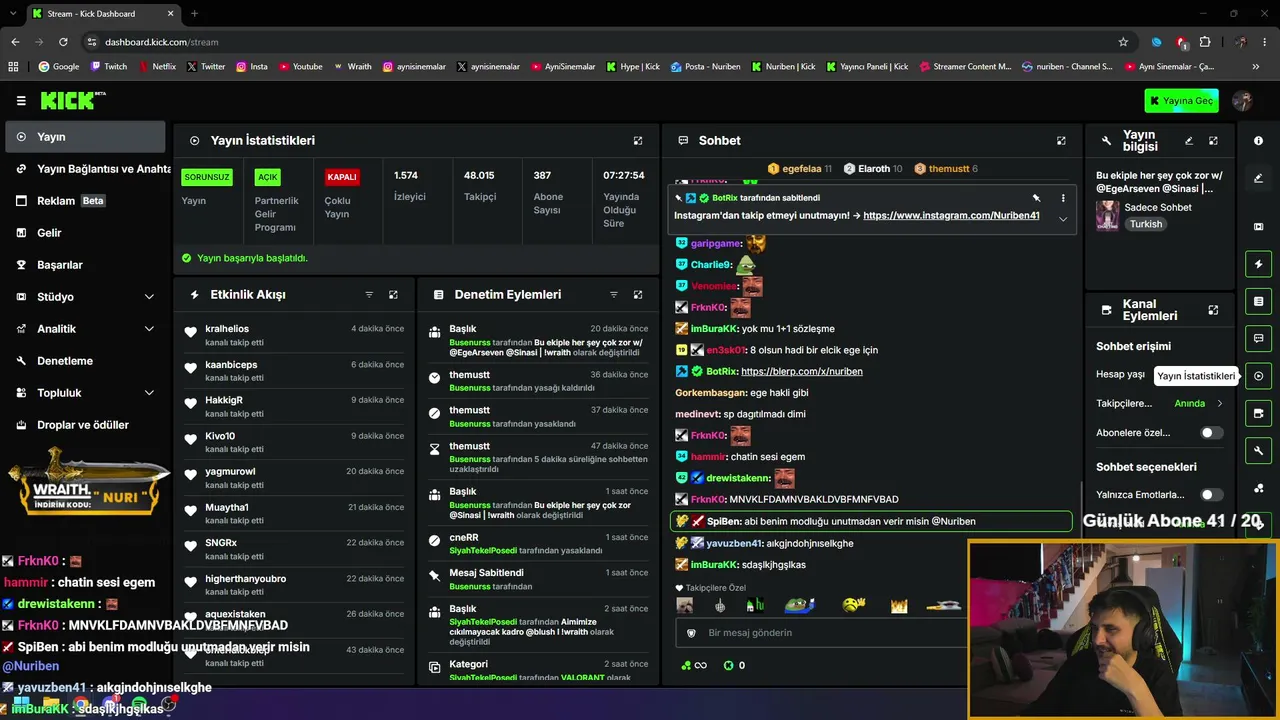Screen dimensions: 1280x720
Task: Toggle the wrench stream info widget icon
Action: [x=1258, y=451]
